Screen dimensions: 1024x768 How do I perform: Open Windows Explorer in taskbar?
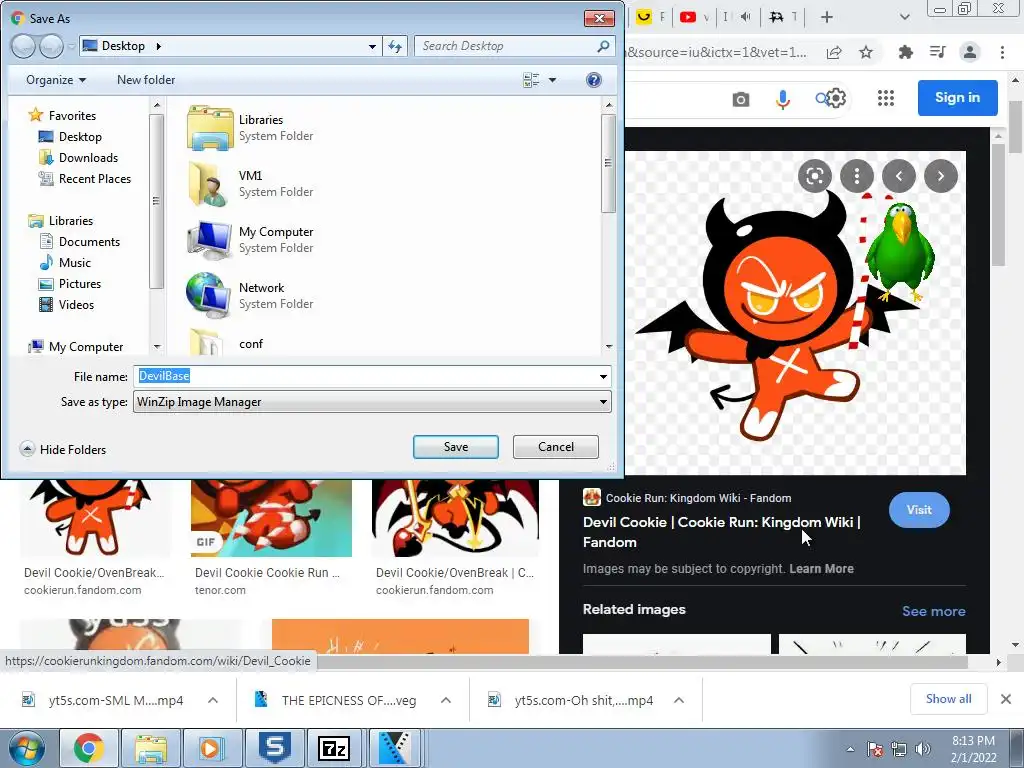[x=151, y=748]
